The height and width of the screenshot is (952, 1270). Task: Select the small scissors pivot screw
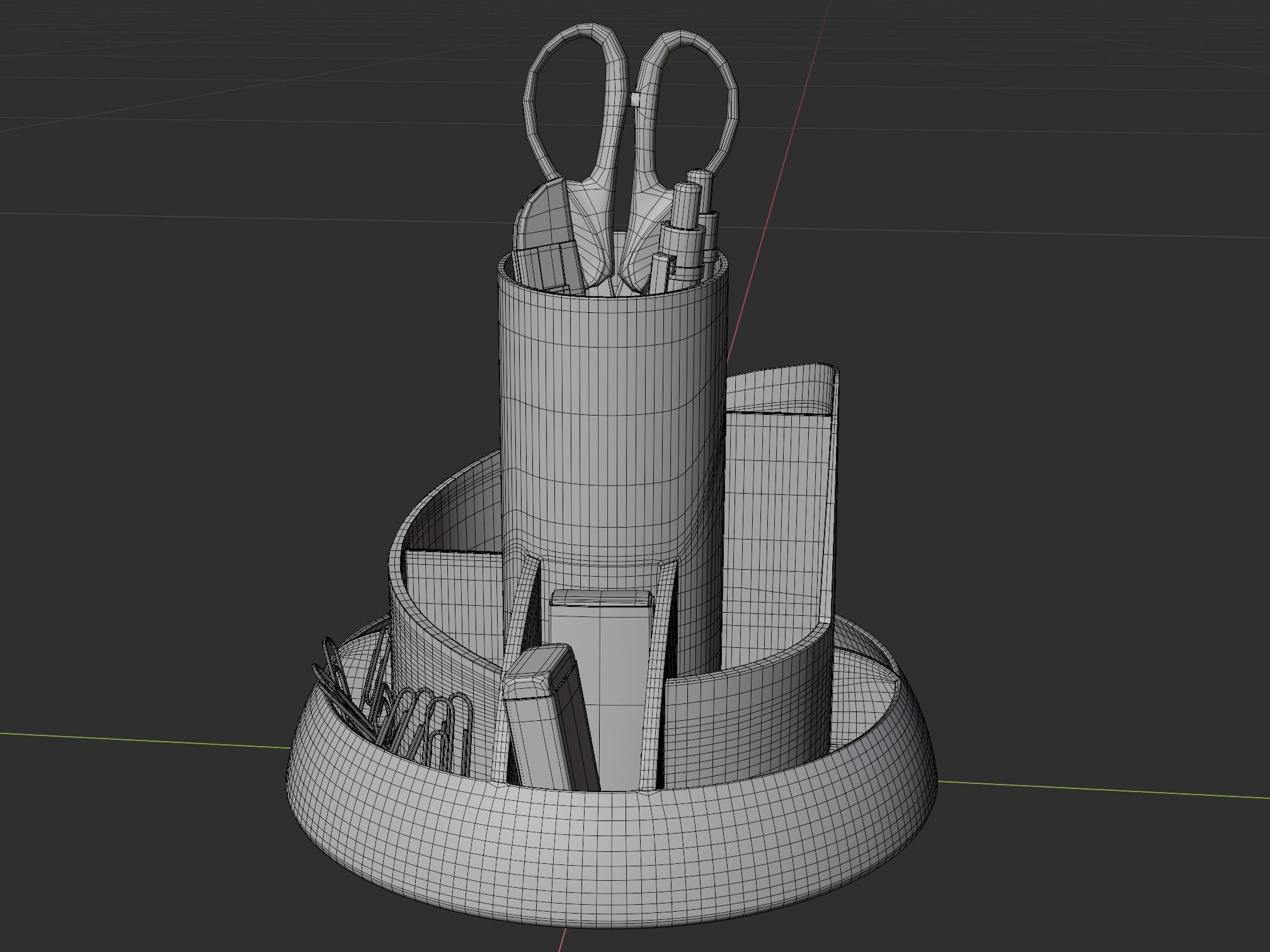click(635, 98)
